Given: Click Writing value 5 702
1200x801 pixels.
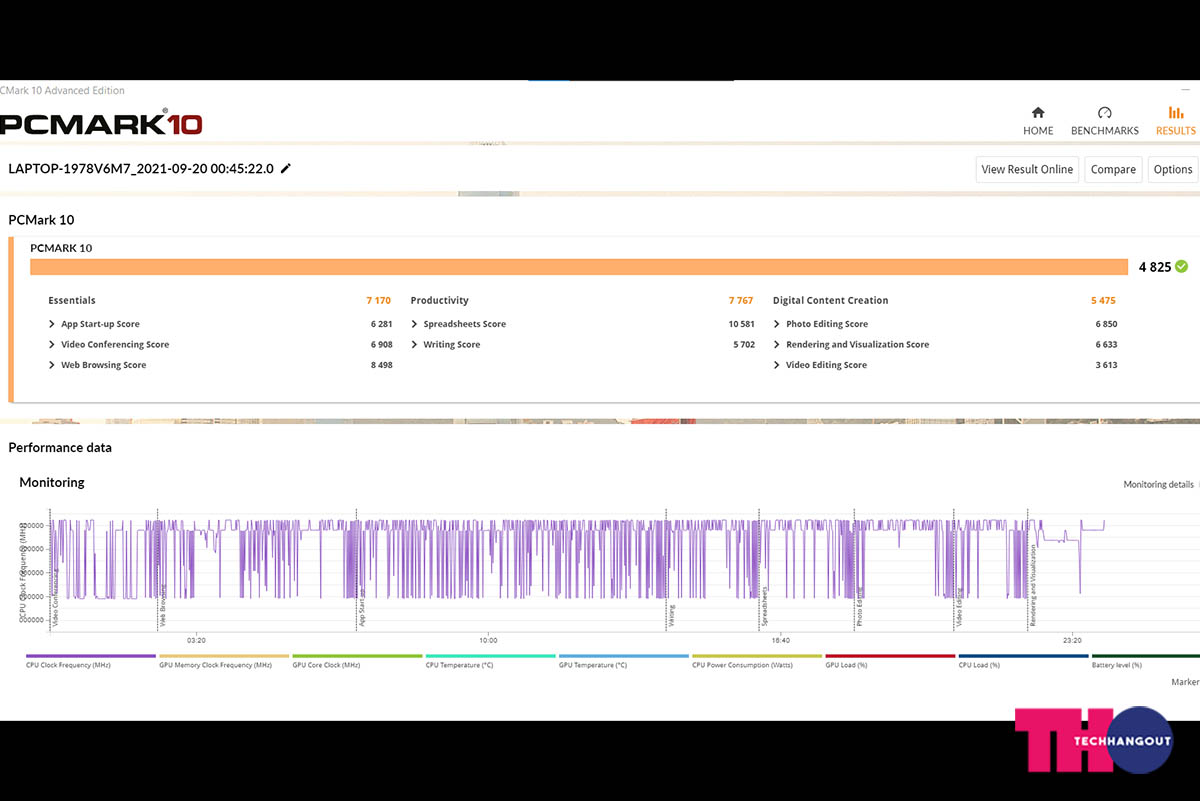Looking at the screenshot, I should [744, 344].
